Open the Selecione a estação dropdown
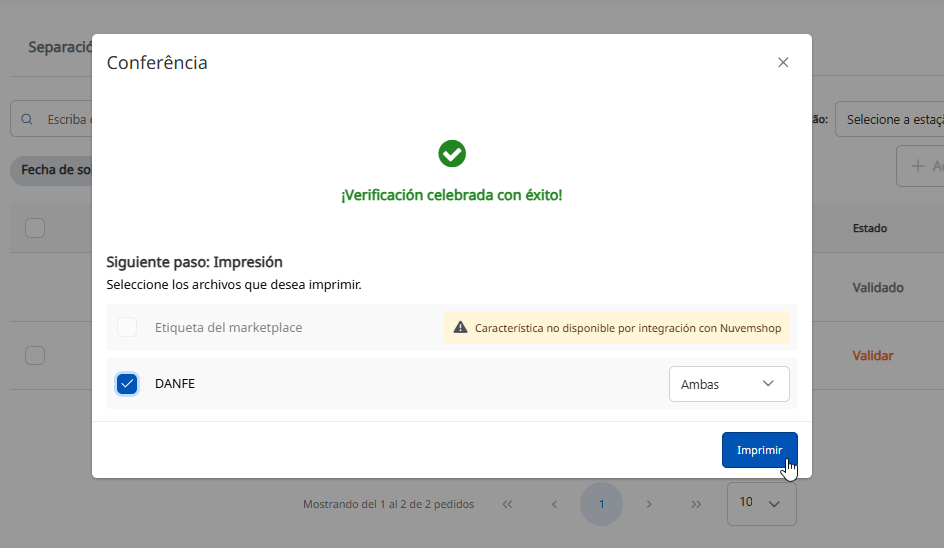This screenshot has height=548, width=944. pyautogui.click(x=889, y=119)
